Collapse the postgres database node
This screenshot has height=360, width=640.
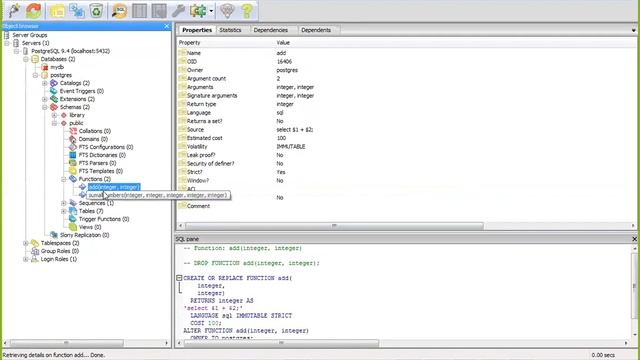click(x=35, y=75)
